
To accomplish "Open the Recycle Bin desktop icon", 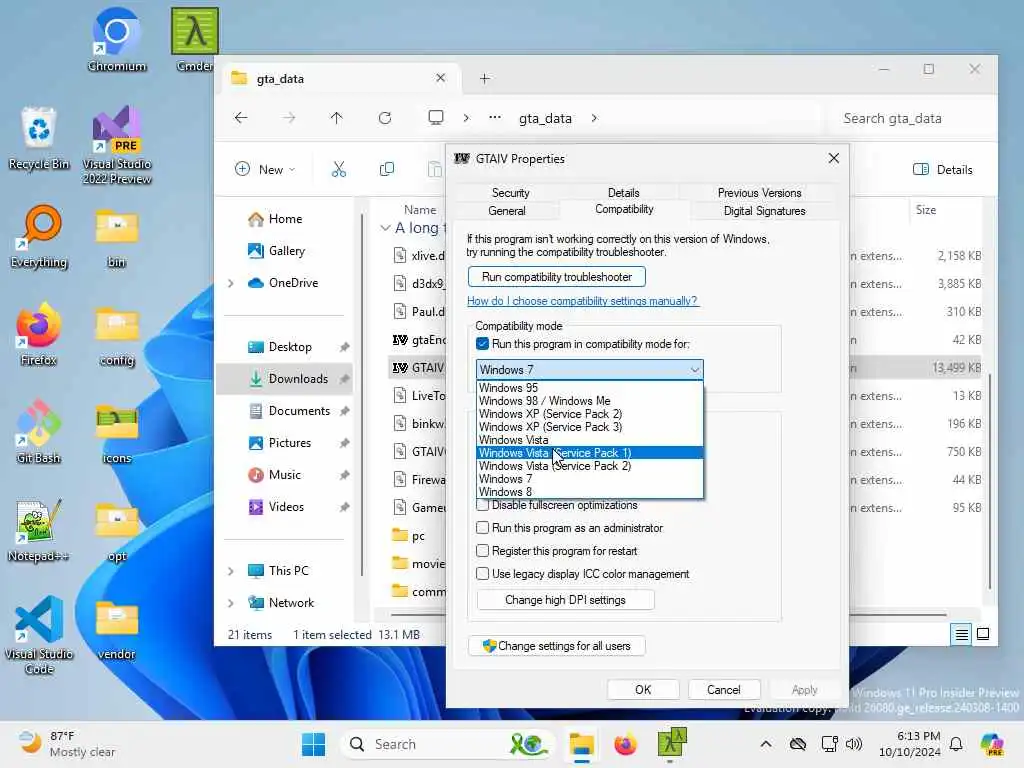I will coord(39,138).
